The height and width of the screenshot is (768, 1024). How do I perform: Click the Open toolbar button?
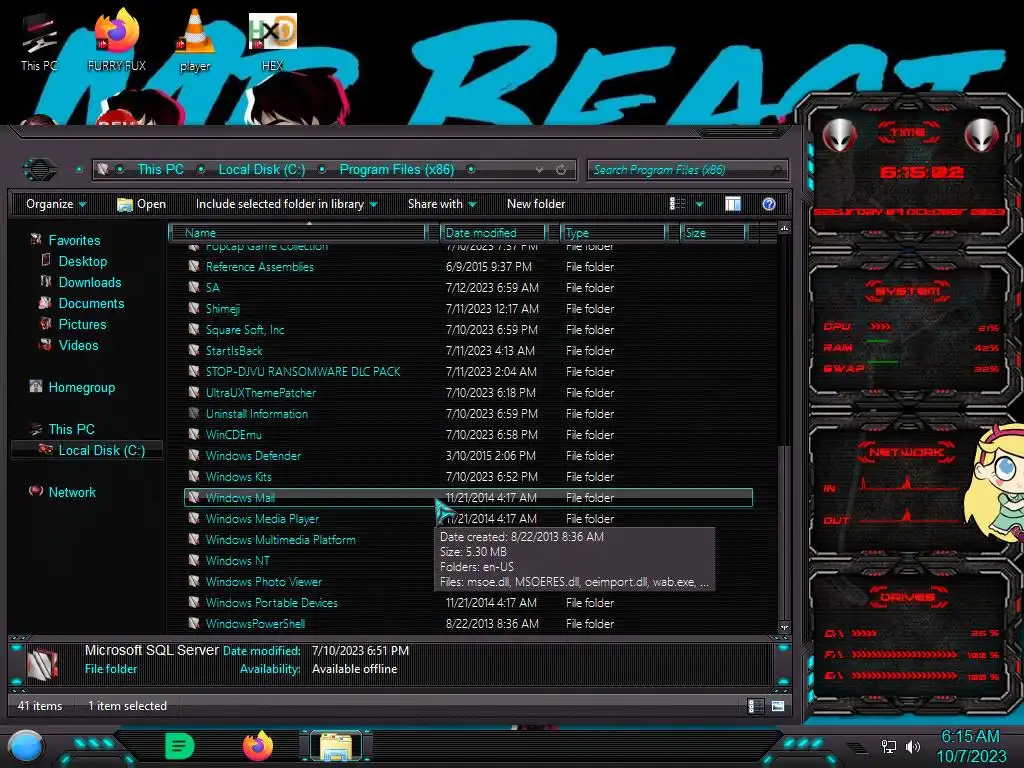[141, 204]
